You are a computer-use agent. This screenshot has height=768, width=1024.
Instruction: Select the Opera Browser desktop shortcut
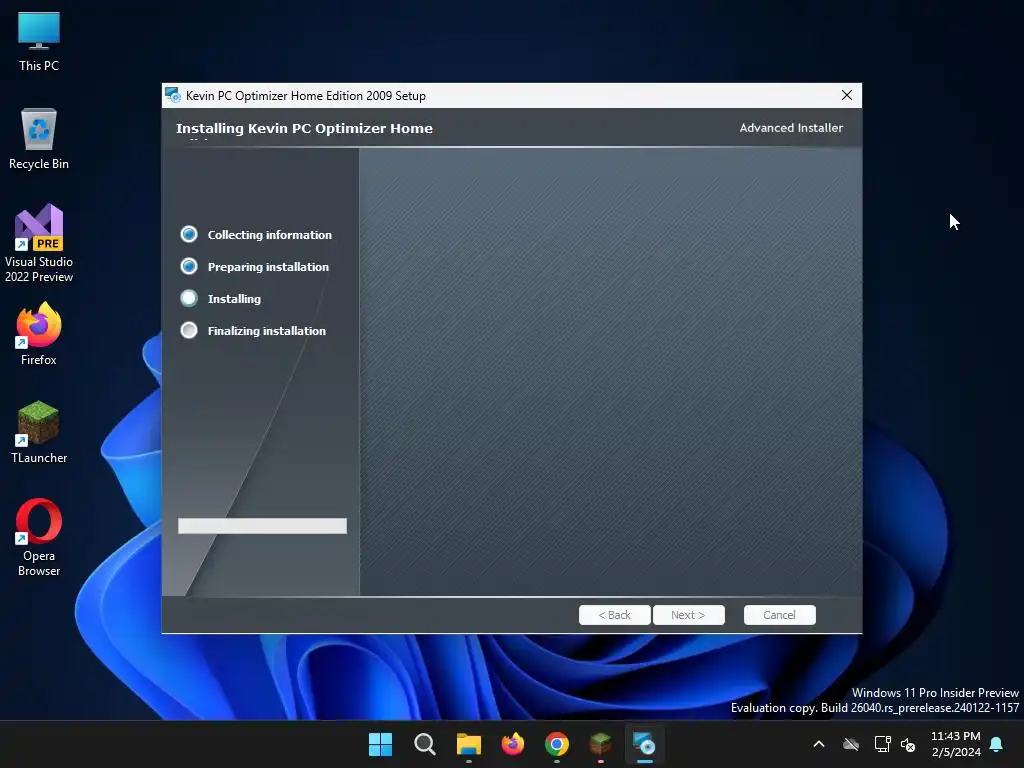[39, 537]
